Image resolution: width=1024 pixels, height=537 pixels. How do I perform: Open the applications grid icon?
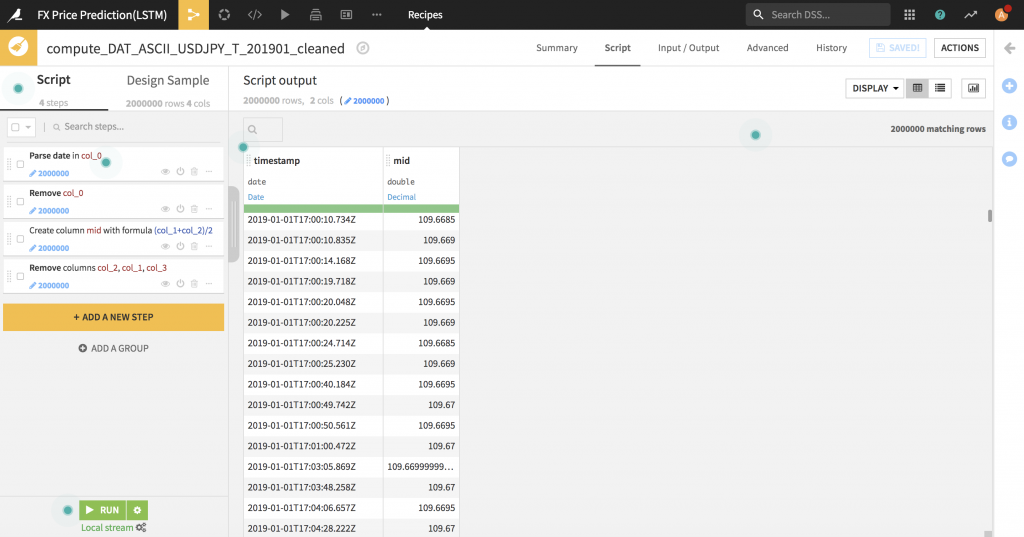point(909,14)
